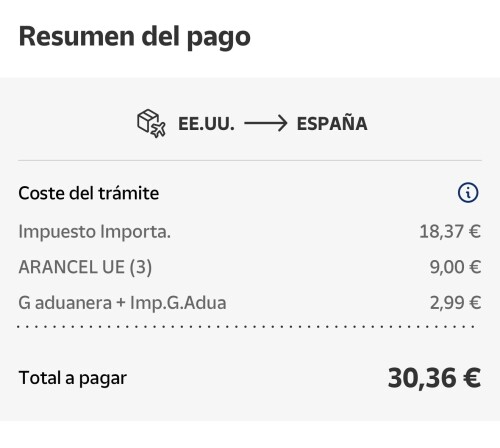Click the 18,37 € import tax amount

coord(450,231)
